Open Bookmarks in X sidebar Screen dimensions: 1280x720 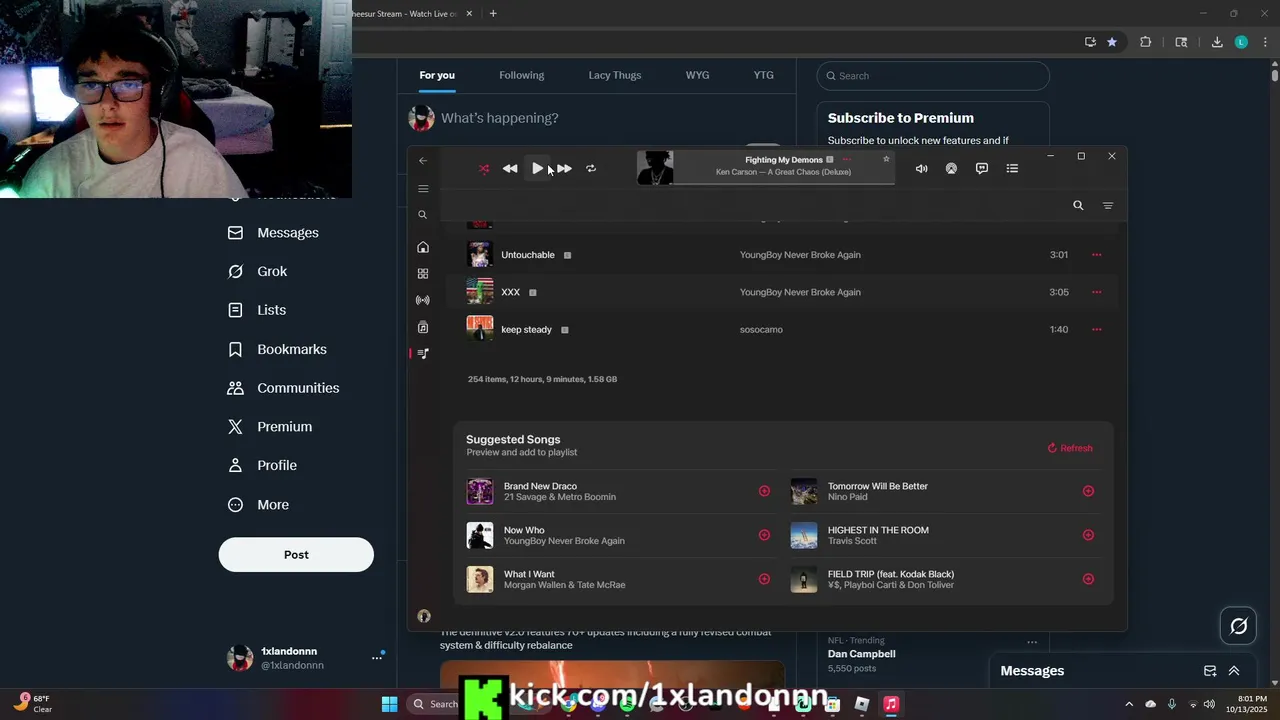tap(277, 349)
